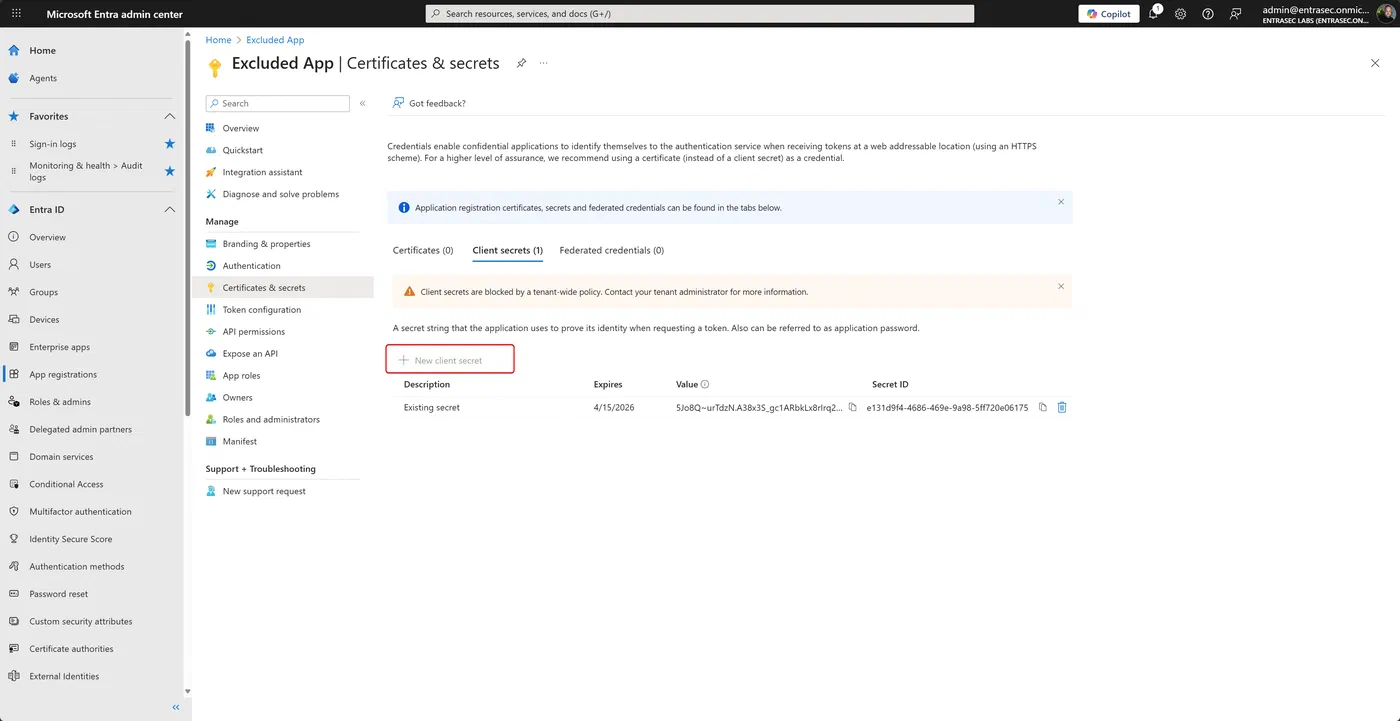Pin the Excluded App page

tap(521, 63)
